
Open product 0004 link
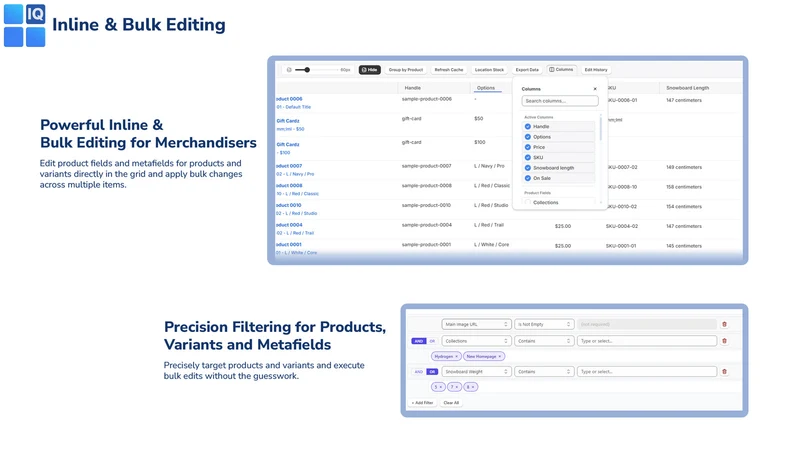pos(289,225)
